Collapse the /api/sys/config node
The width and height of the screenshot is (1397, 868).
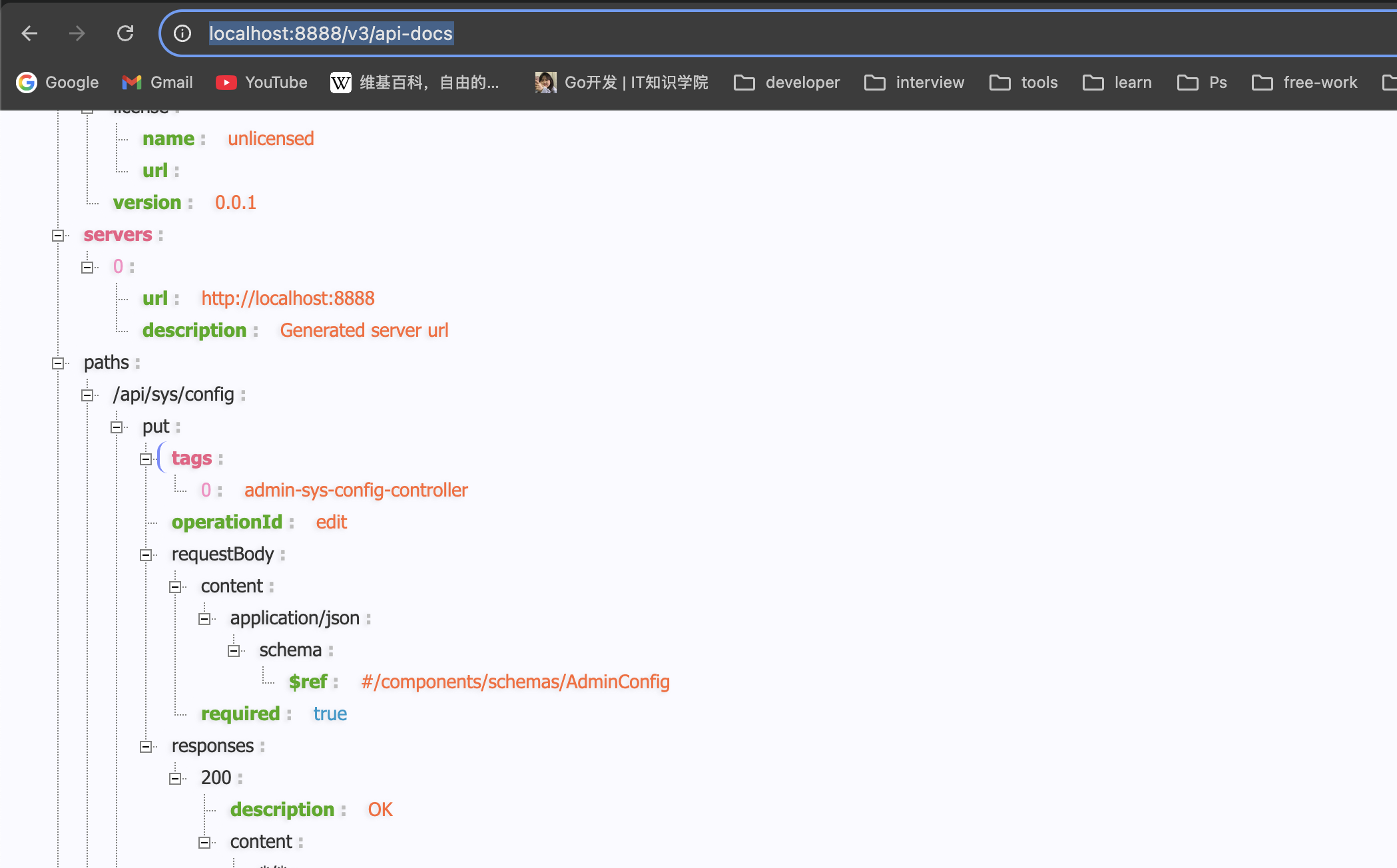click(87, 394)
